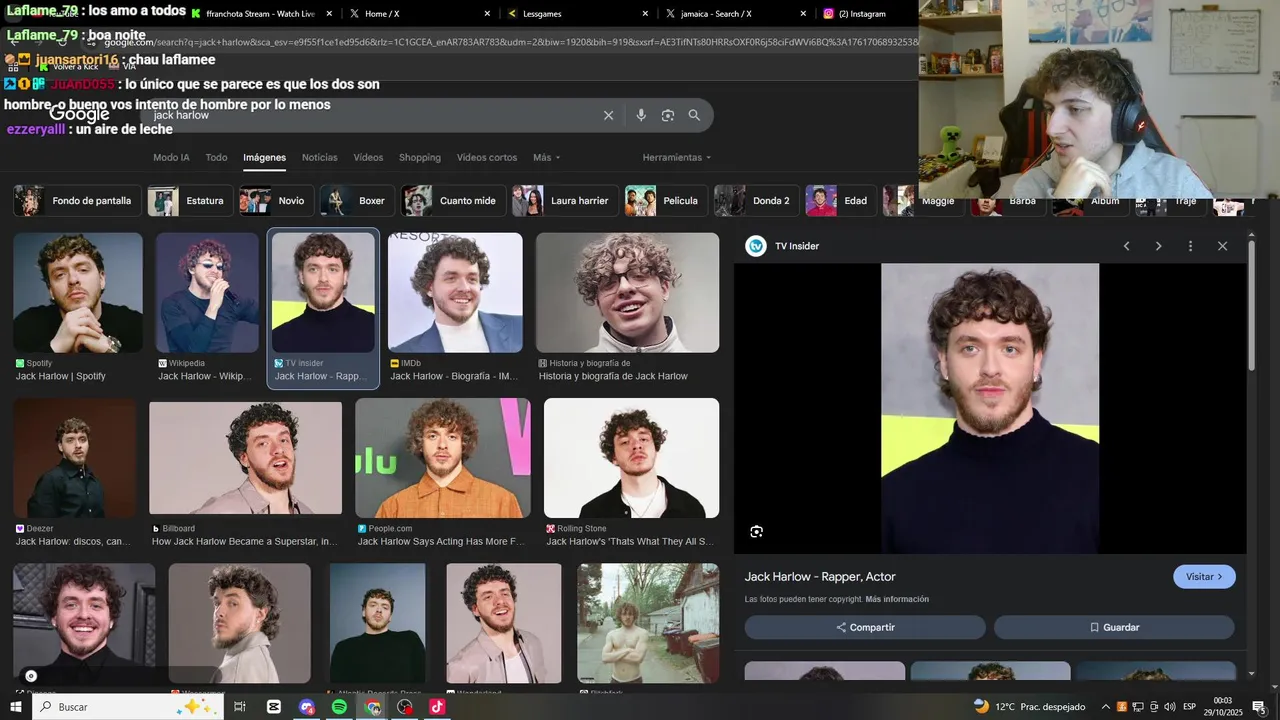This screenshot has height=720, width=1280.
Task: Open Google Lens camera search icon
Action: click(x=668, y=115)
